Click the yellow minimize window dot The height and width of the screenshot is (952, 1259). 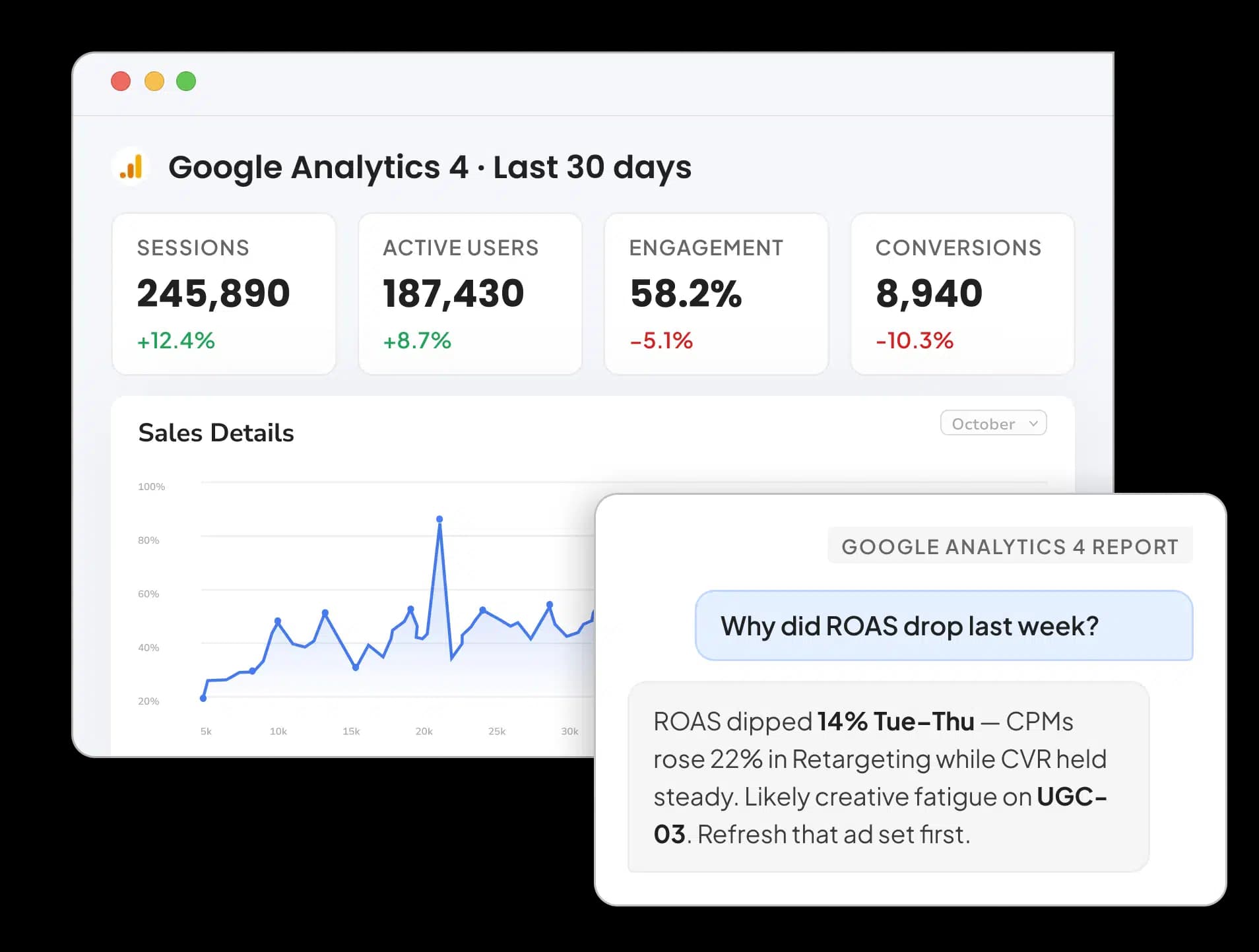tap(154, 81)
